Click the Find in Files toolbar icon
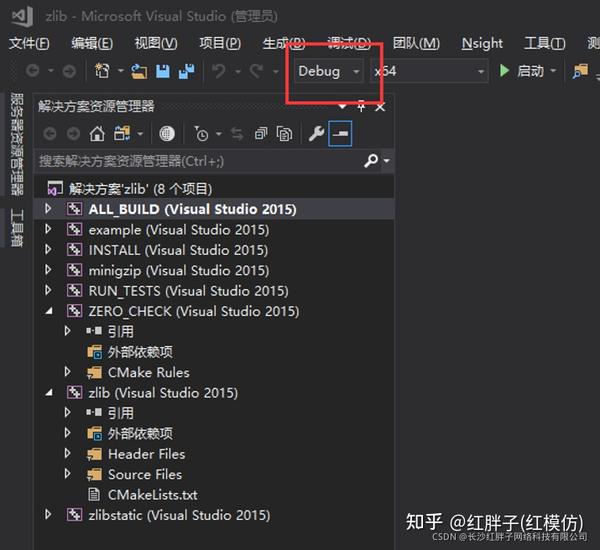 (580, 71)
